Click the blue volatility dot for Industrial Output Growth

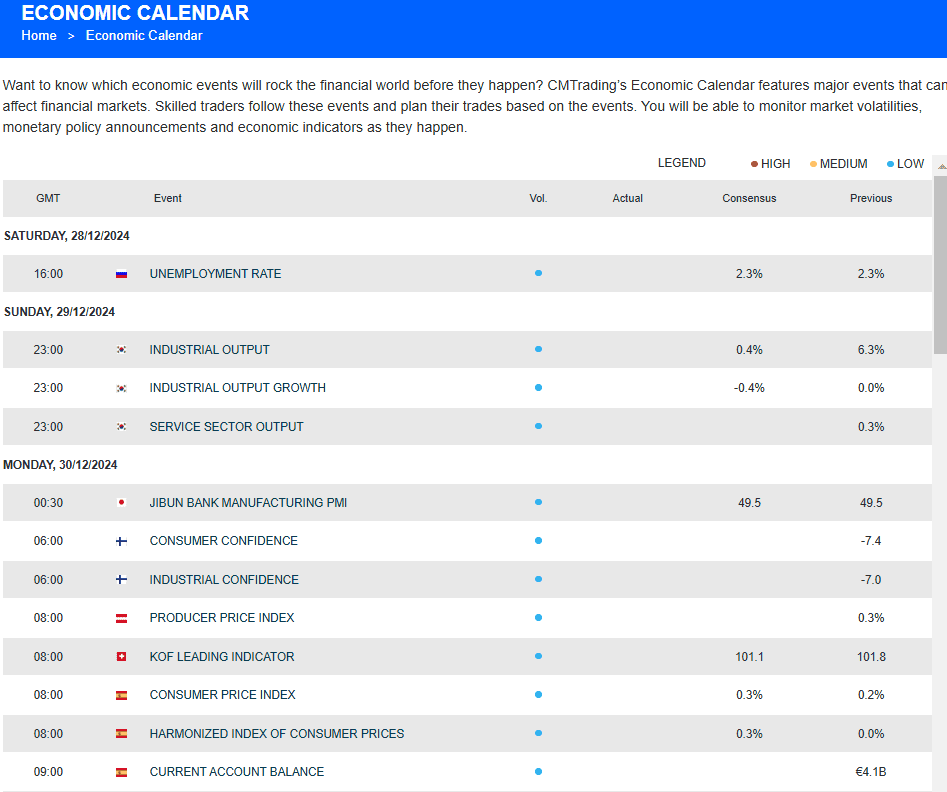coord(538,388)
